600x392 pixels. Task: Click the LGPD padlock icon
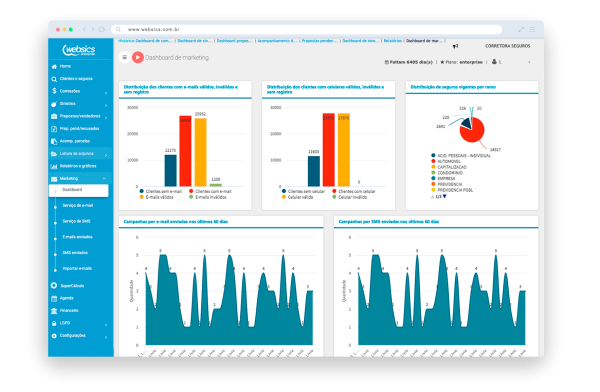tap(54, 323)
